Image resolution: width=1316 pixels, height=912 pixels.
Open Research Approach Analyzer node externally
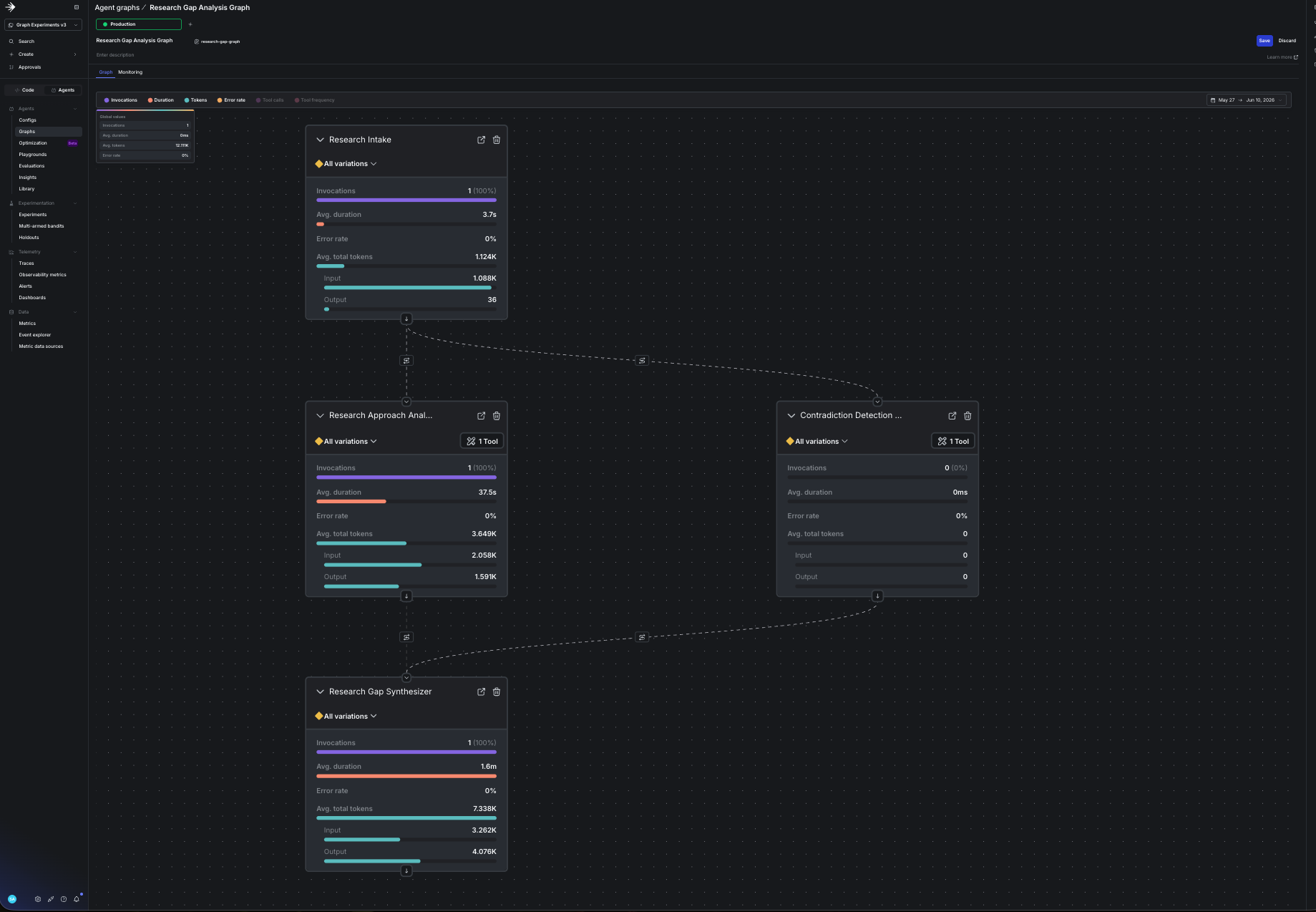(x=481, y=415)
